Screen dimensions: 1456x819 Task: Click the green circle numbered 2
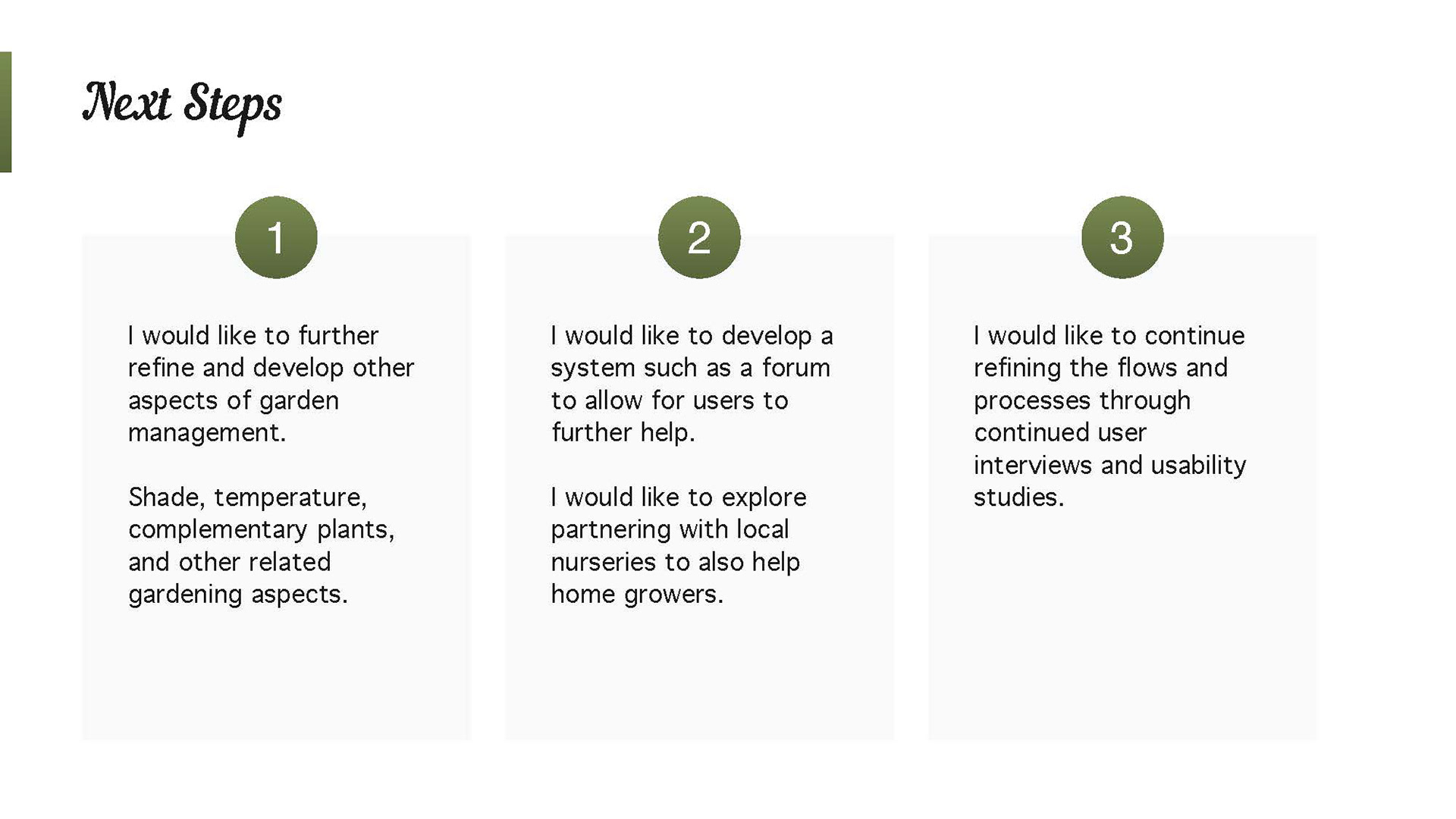point(699,237)
